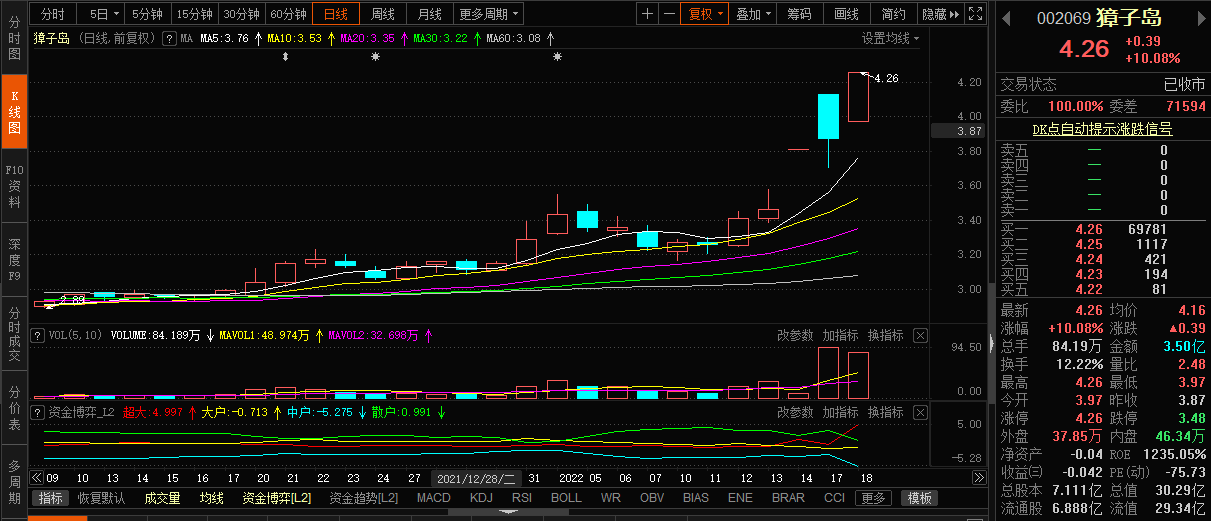The image size is (1211, 521).
Task: Toggle the 成交量 volume indicator
Action: 162,498
